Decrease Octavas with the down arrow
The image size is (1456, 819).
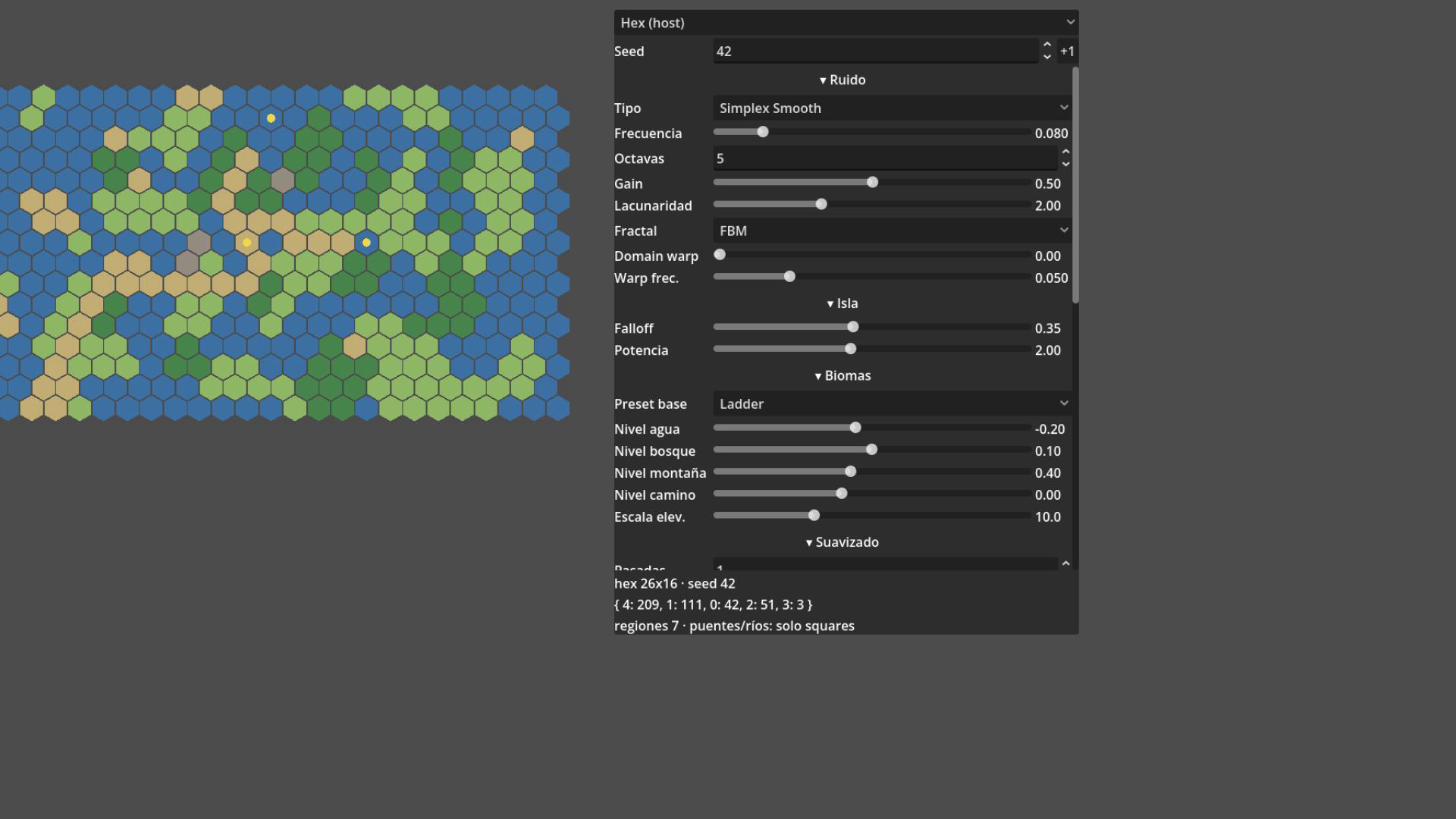(1065, 165)
